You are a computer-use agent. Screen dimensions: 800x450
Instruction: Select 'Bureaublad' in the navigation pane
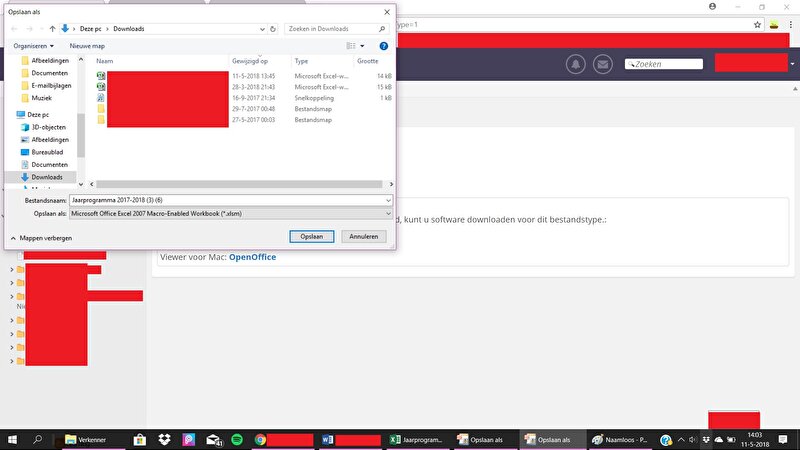(47, 152)
